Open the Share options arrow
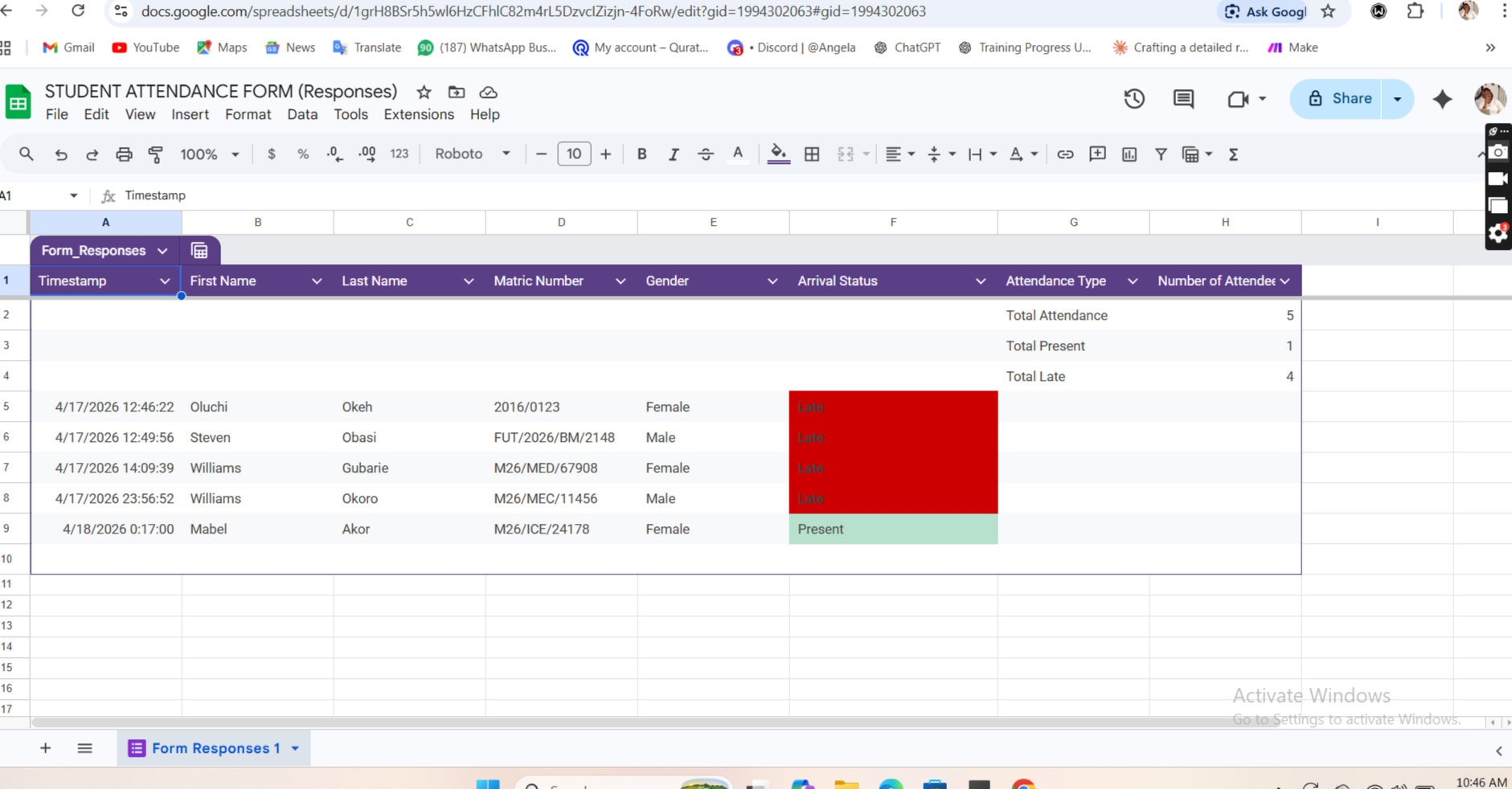 (1398, 99)
